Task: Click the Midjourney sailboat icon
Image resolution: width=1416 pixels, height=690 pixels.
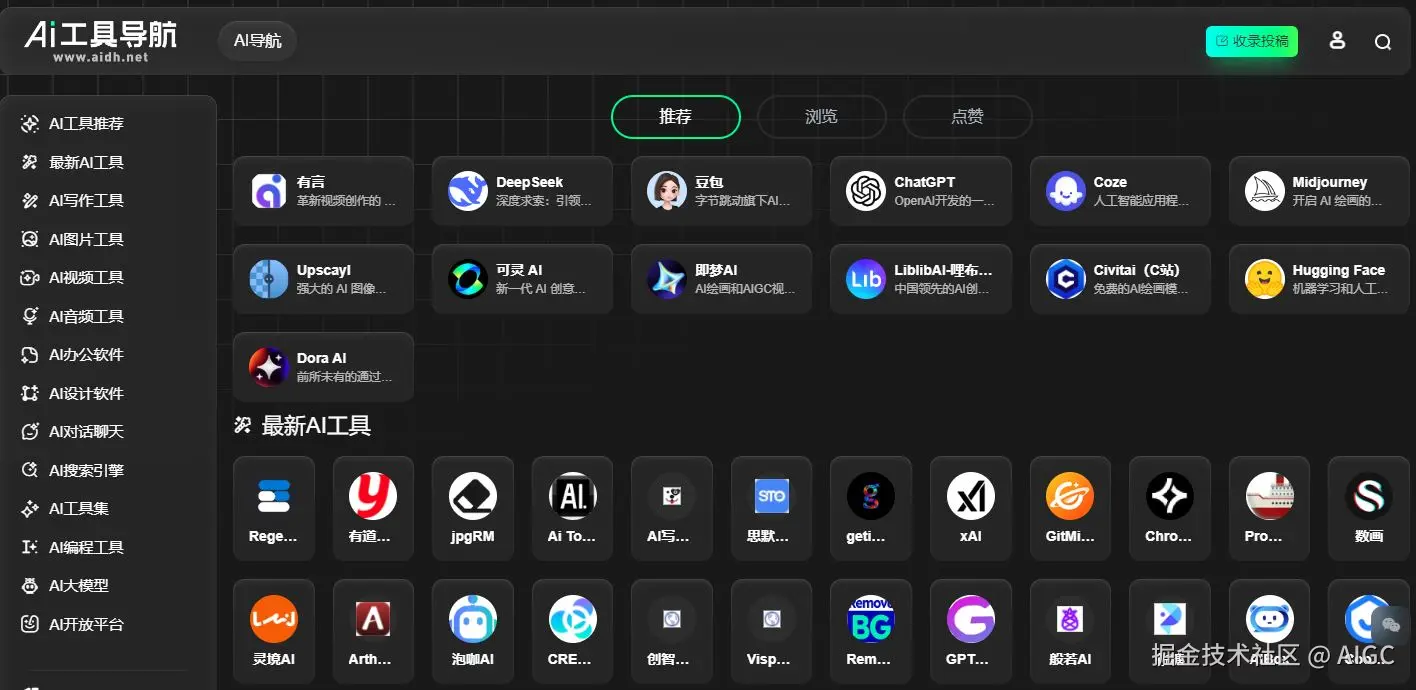Action: [1265, 191]
